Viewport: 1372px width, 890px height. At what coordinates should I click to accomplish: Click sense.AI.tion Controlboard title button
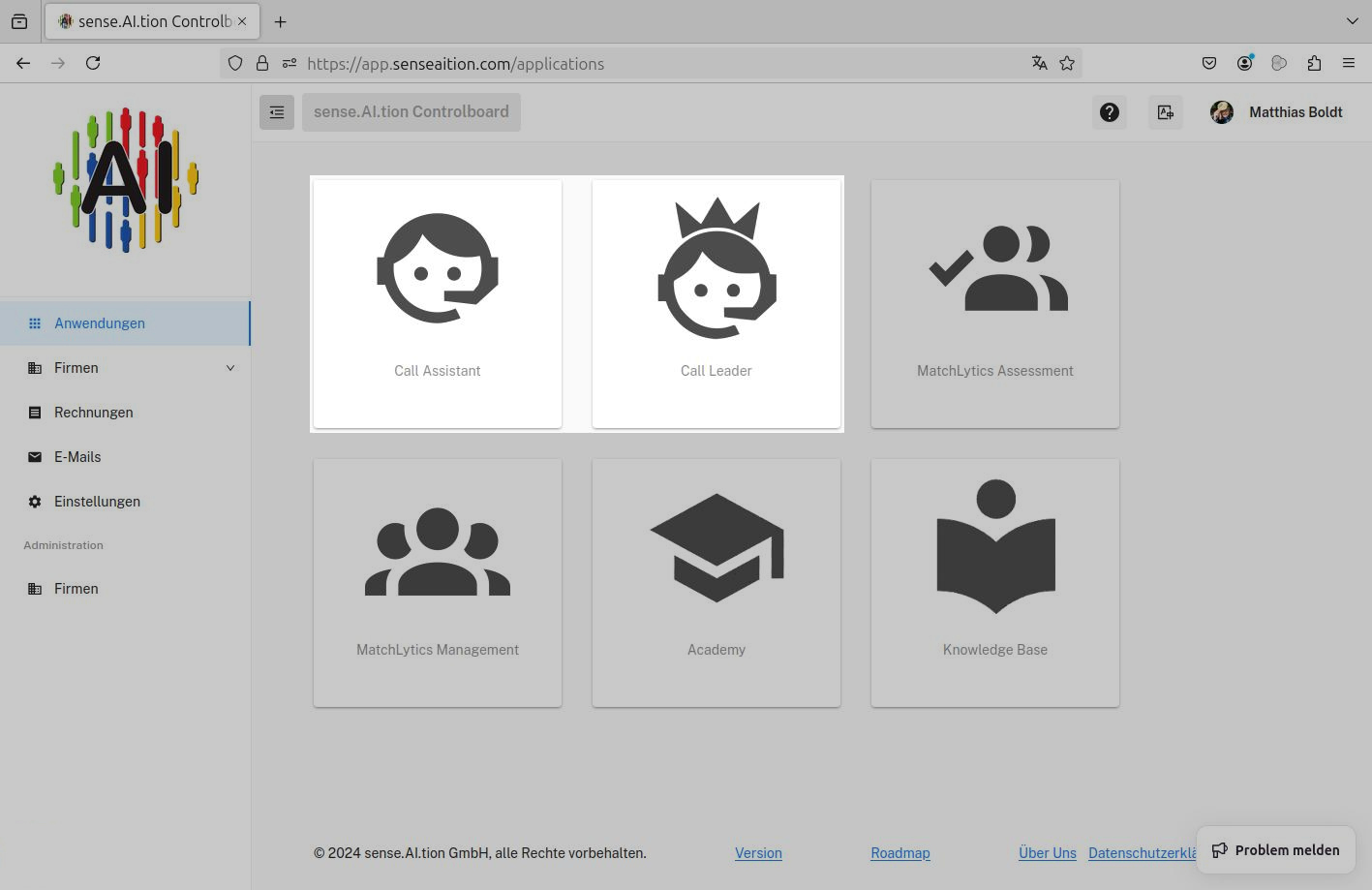click(412, 112)
